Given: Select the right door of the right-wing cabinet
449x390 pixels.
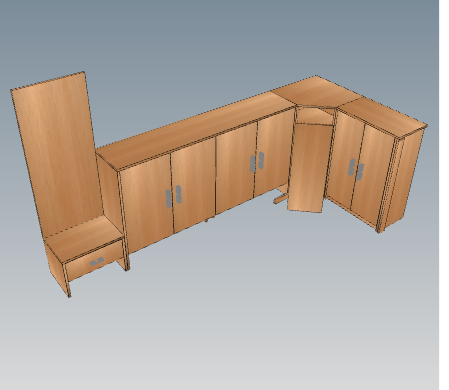Looking at the screenshot, I should [x=372, y=175].
